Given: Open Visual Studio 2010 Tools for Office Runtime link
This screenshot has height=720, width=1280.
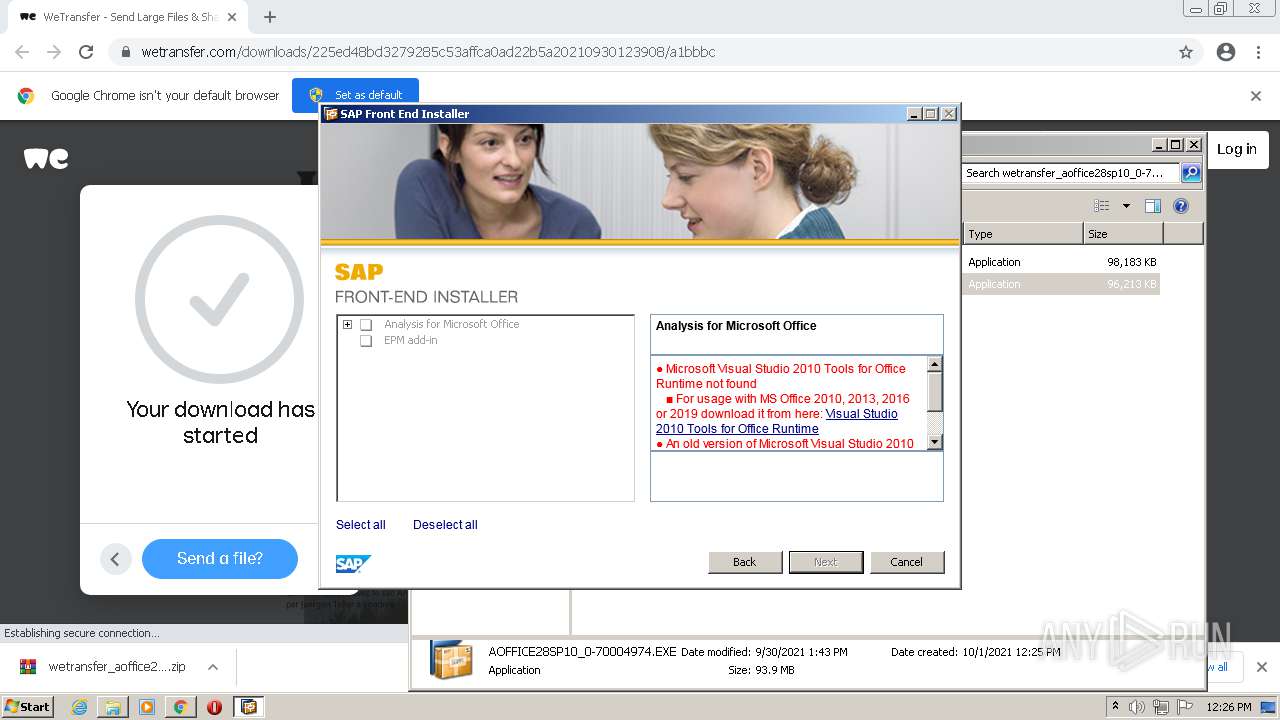Looking at the screenshot, I should 777,421.
